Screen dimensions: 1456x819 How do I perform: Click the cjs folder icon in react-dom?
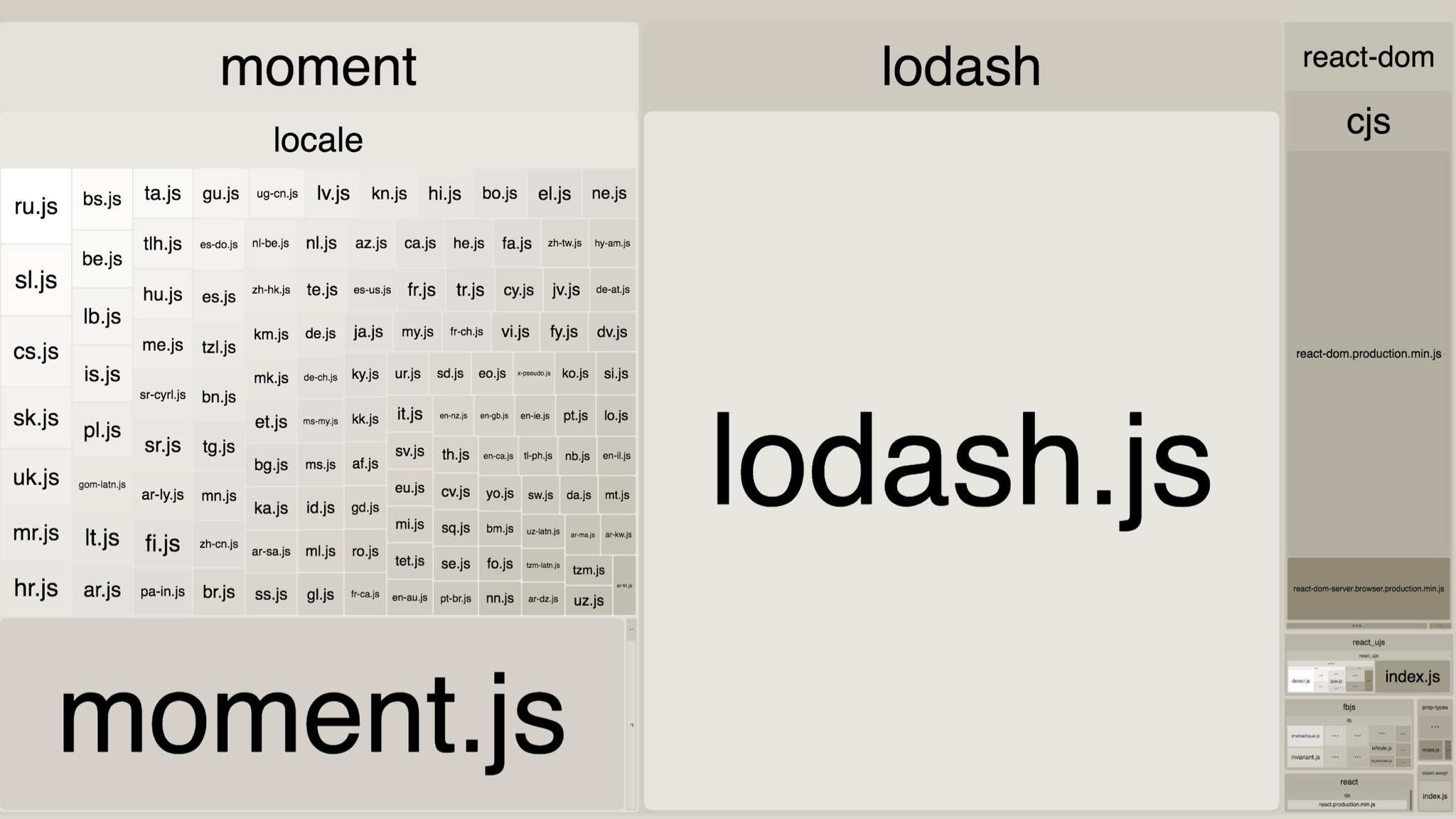[x=1367, y=119]
